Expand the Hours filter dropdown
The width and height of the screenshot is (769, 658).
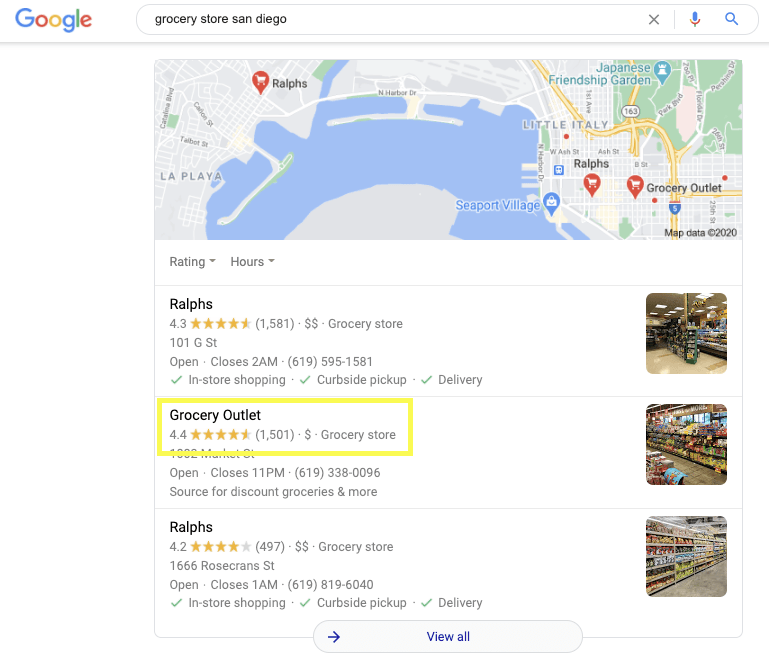coord(253,262)
